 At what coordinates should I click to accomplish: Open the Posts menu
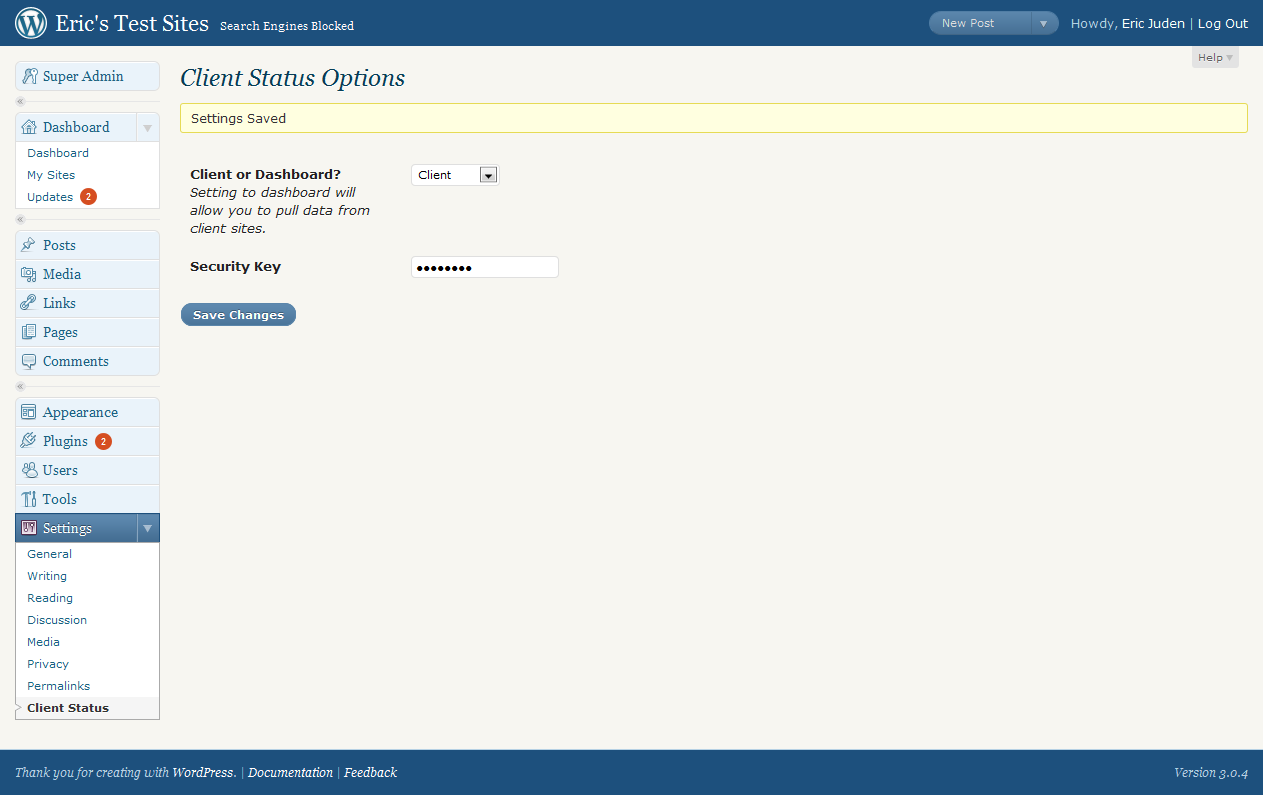pos(87,245)
